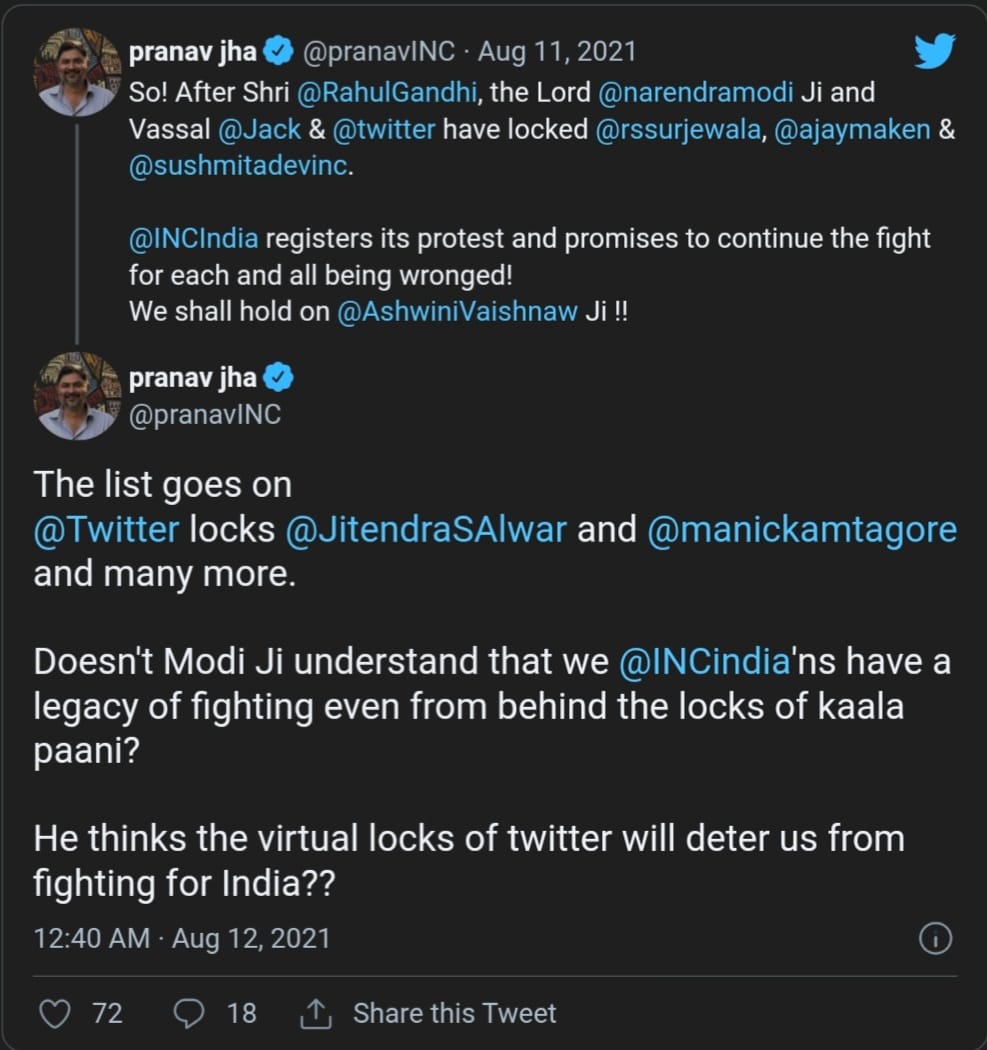Open top tweet's pranav jha avatar
987x1050 pixels.
77,72
